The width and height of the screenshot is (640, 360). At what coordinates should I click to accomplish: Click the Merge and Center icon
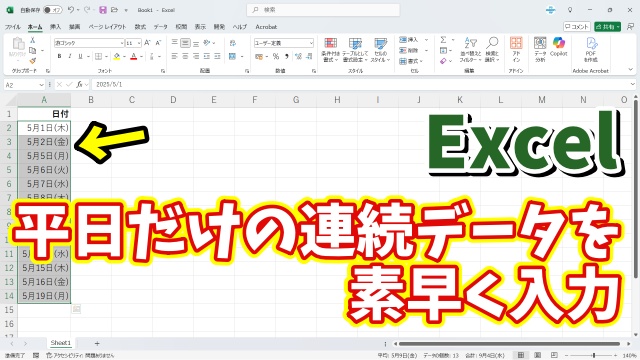(233, 56)
